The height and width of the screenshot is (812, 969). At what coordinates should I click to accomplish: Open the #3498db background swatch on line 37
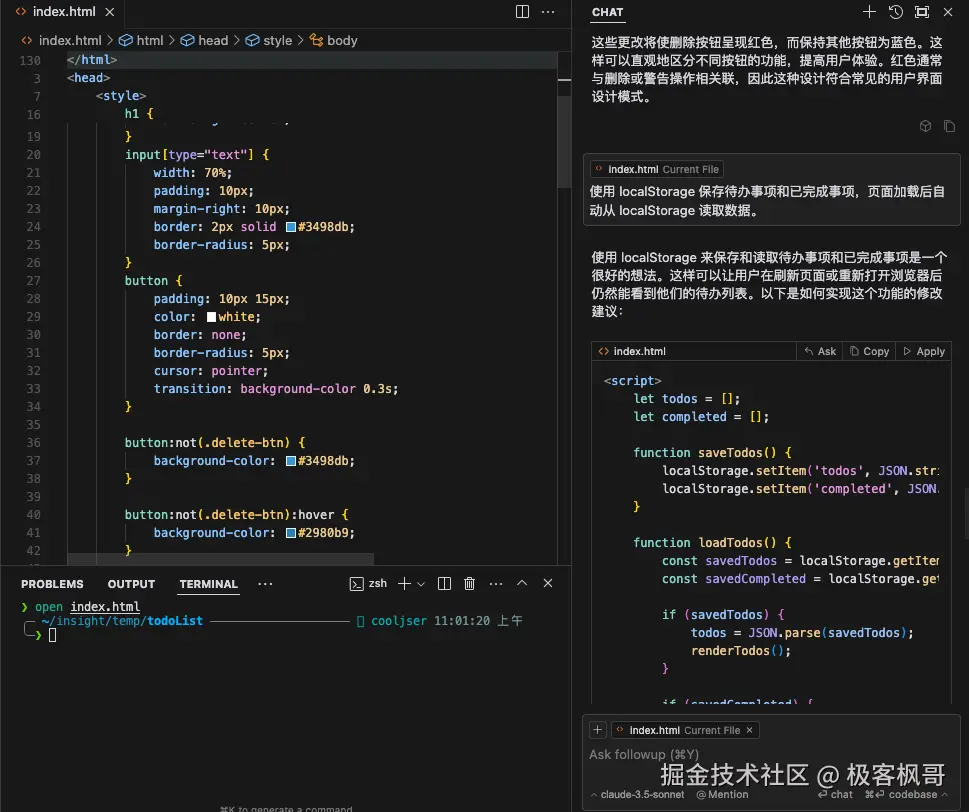click(290, 461)
